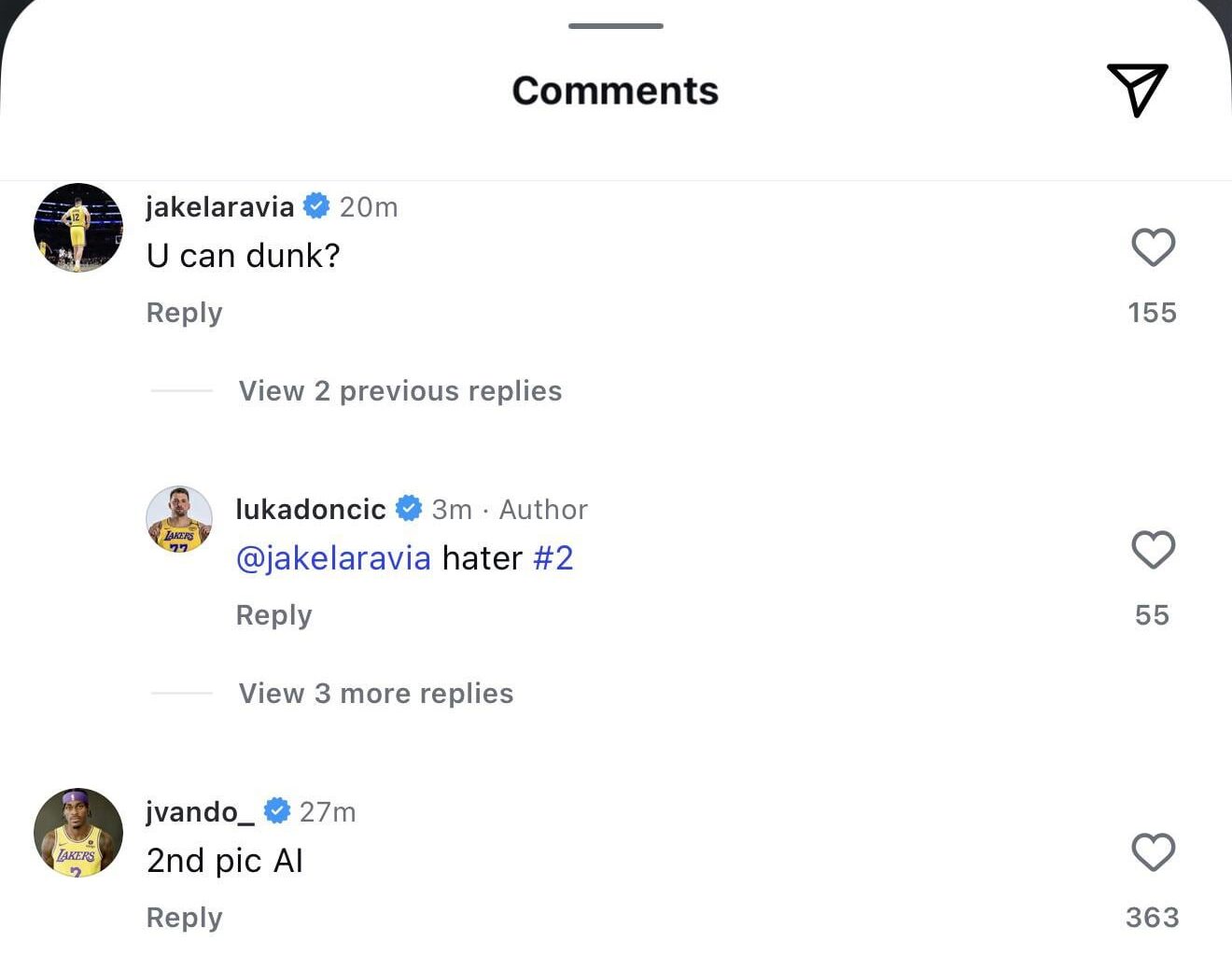Reply to jakelaravia's comment
Screen dimensions: 1232x956
[x=184, y=313]
